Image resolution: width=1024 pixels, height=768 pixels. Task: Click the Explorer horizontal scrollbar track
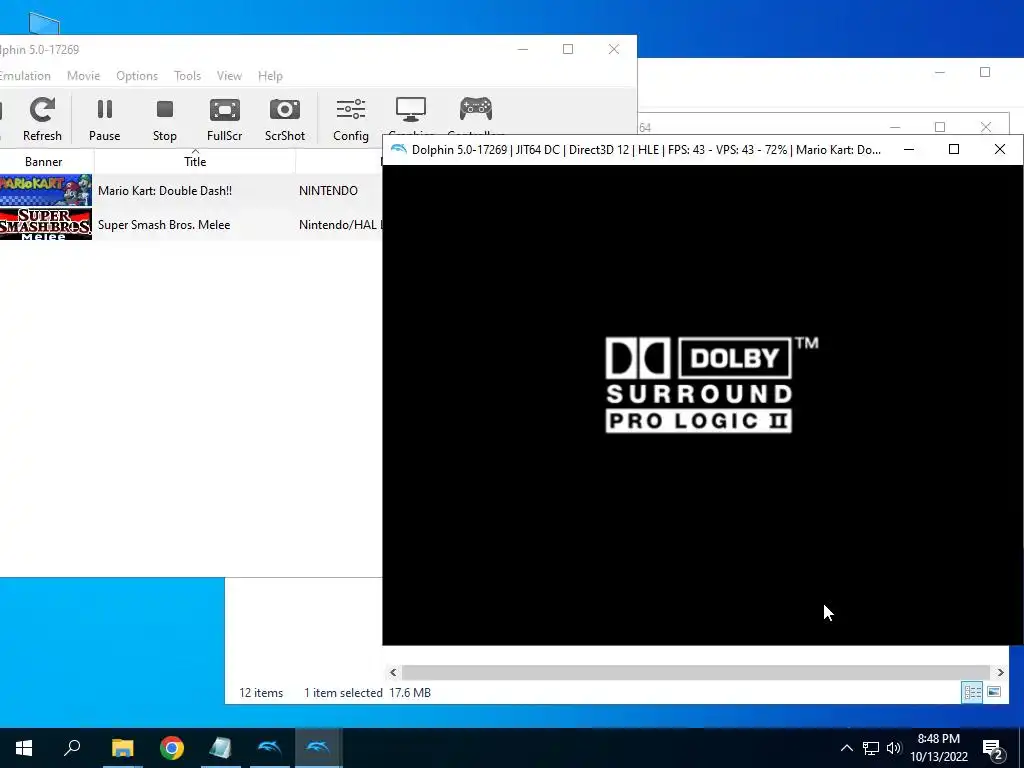tap(696, 672)
